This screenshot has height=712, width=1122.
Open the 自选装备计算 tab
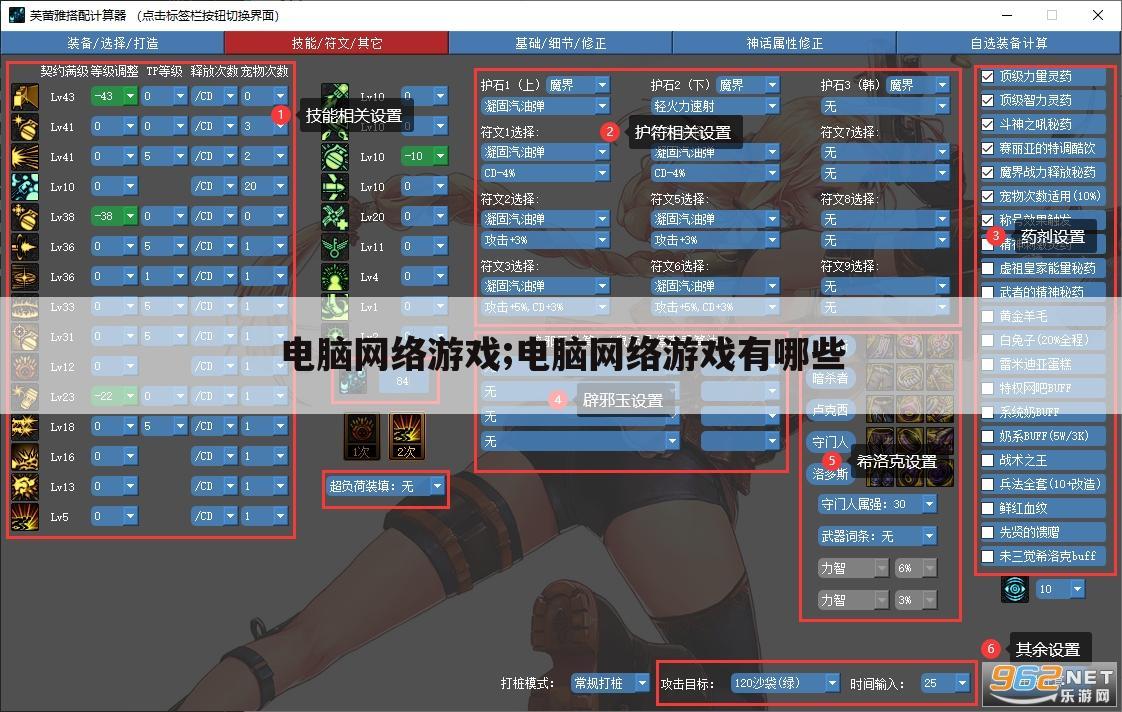(x=1008, y=43)
